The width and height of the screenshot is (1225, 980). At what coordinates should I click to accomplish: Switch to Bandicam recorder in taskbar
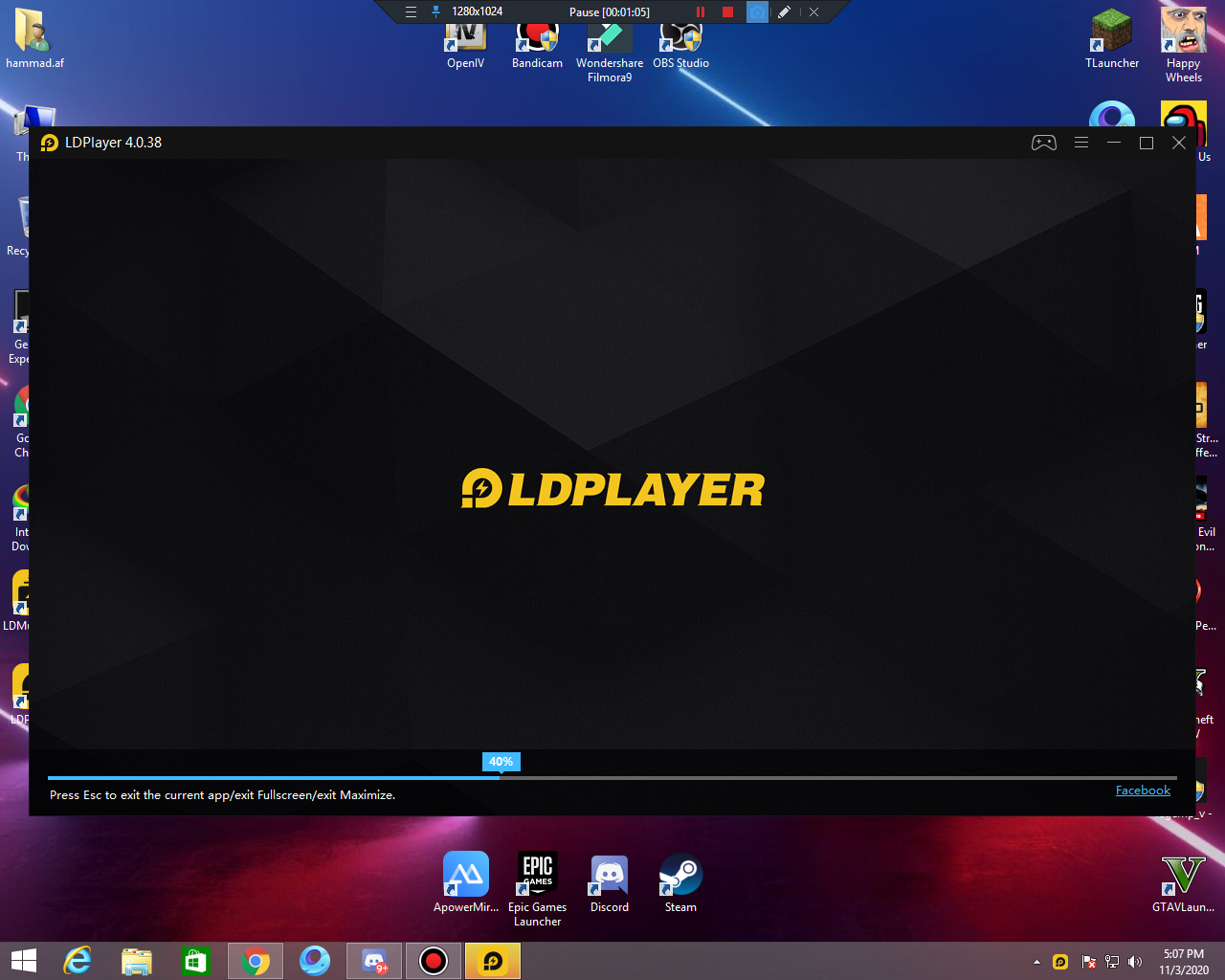click(x=434, y=961)
